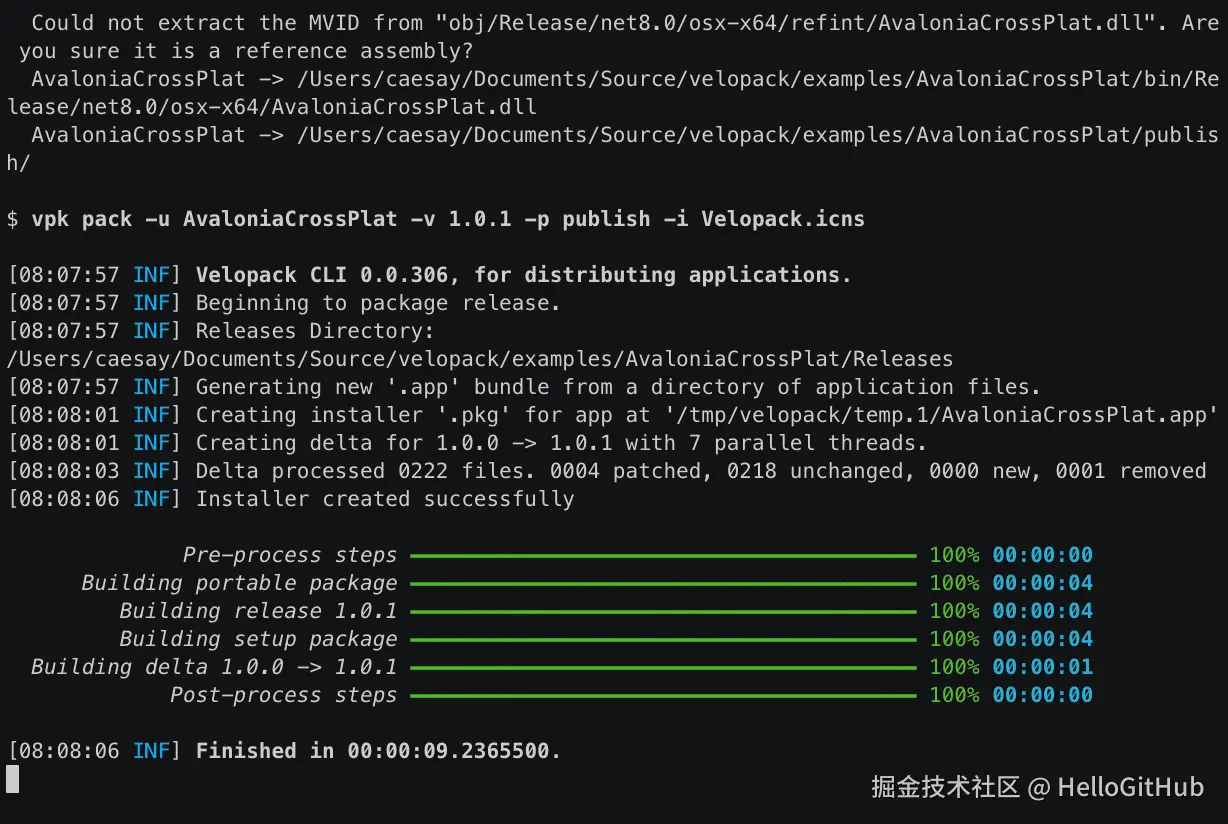Click the Building delta 1.0.0 -> 1.0.1 progress bar
1228x824 pixels.
coord(662,667)
